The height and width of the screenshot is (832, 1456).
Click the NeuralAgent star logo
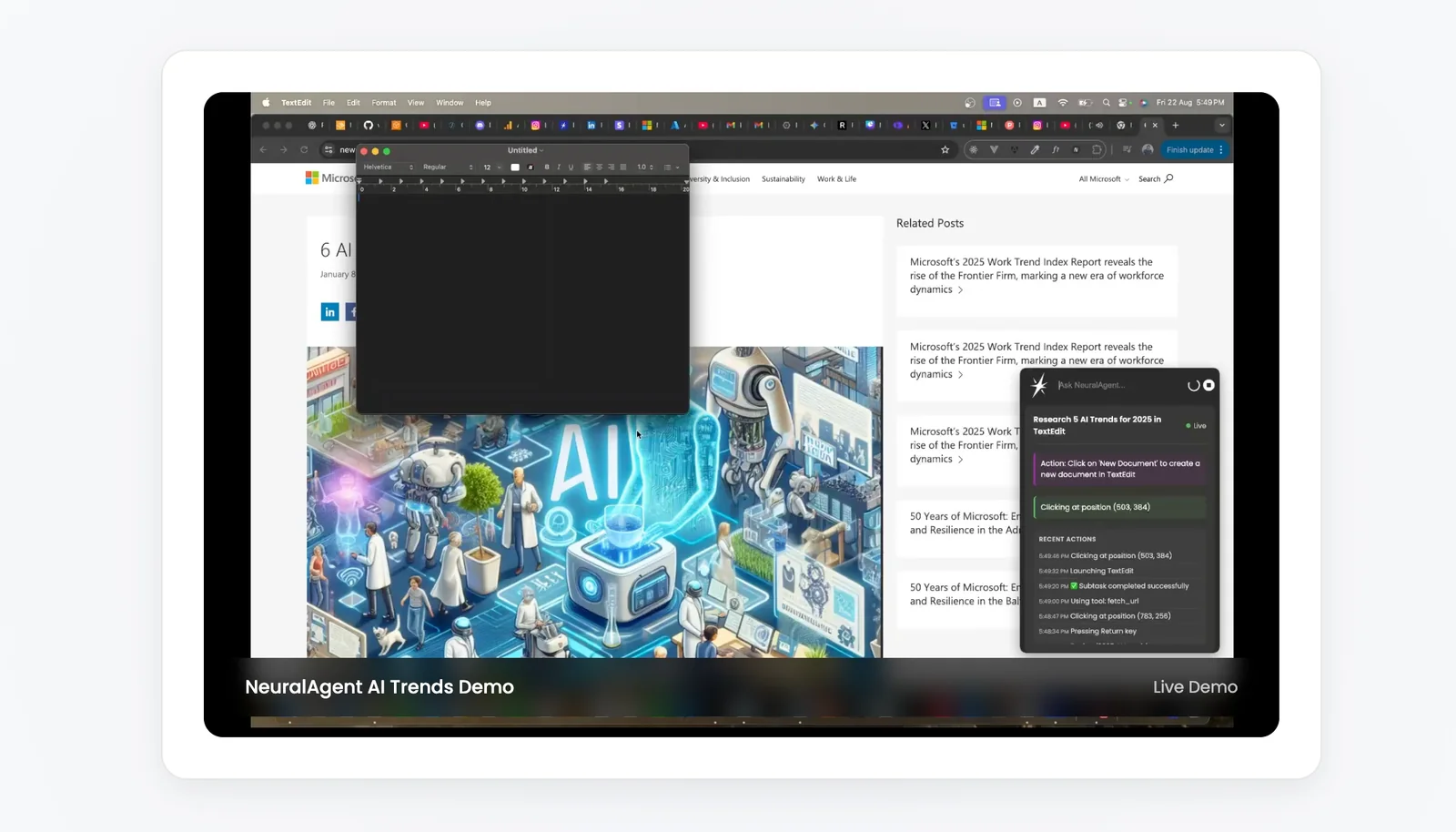coord(1039,386)
